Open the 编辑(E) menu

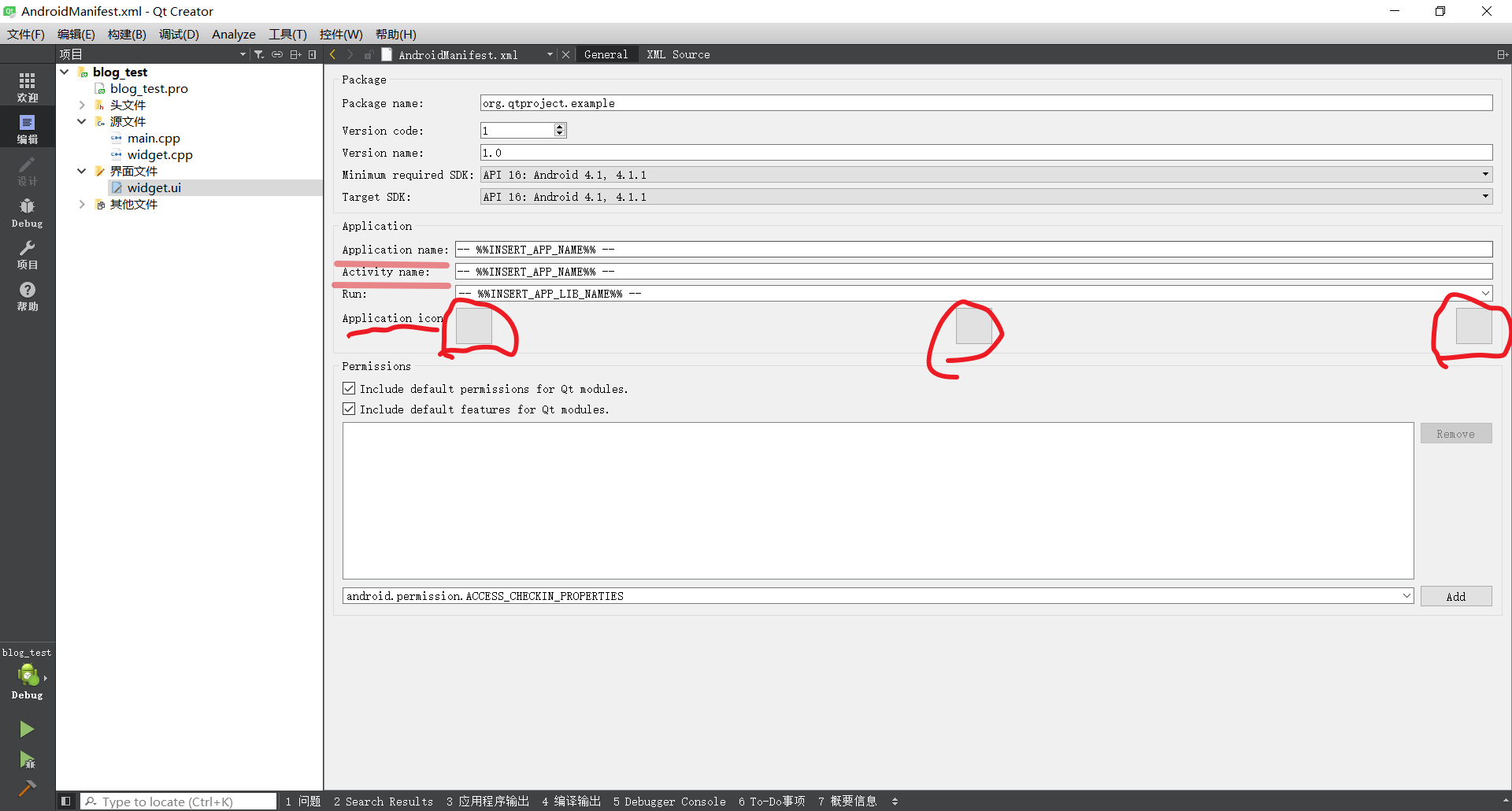(76, 34)
